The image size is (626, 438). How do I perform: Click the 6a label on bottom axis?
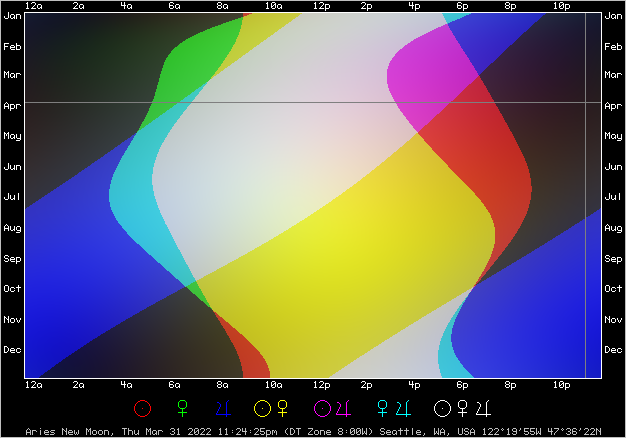tap(176, 385)
